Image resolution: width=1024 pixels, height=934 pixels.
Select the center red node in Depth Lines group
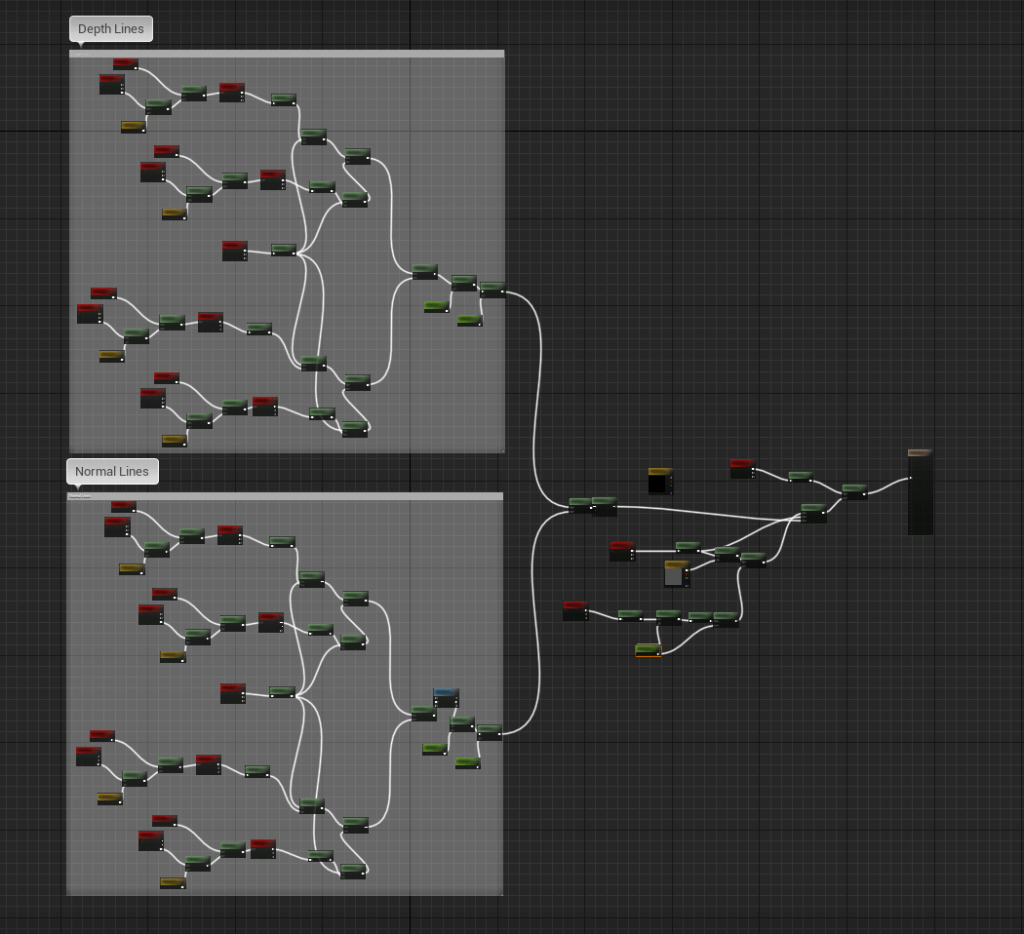[x=234, y=250]
